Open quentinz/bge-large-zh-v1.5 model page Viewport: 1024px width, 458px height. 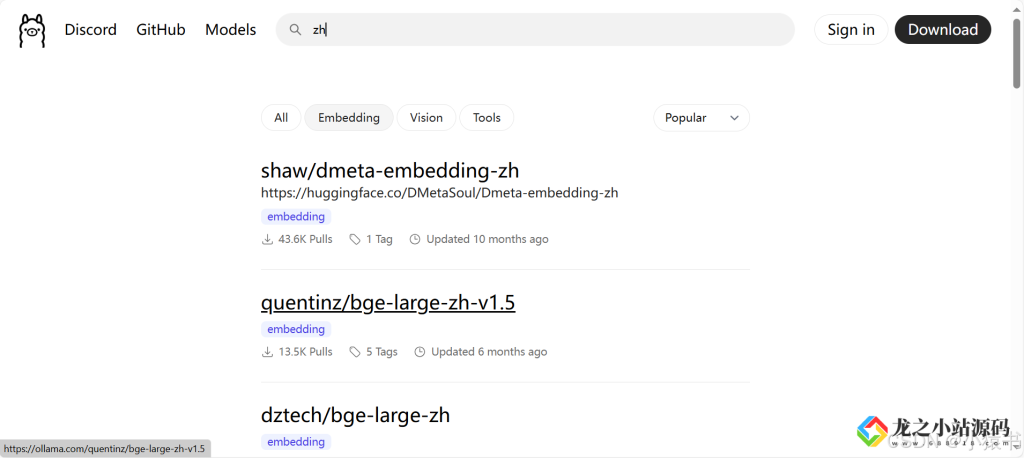pyautogui.click(x=388, y=303)
